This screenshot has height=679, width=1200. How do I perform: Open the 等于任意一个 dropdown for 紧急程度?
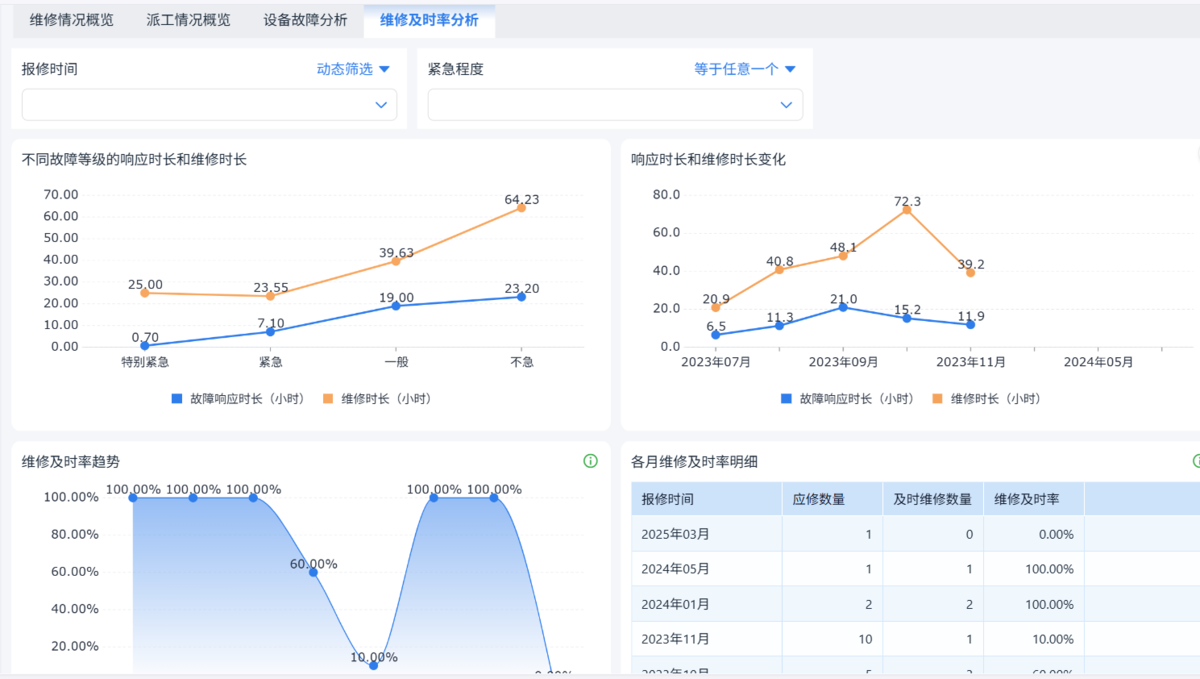(737, 68)
